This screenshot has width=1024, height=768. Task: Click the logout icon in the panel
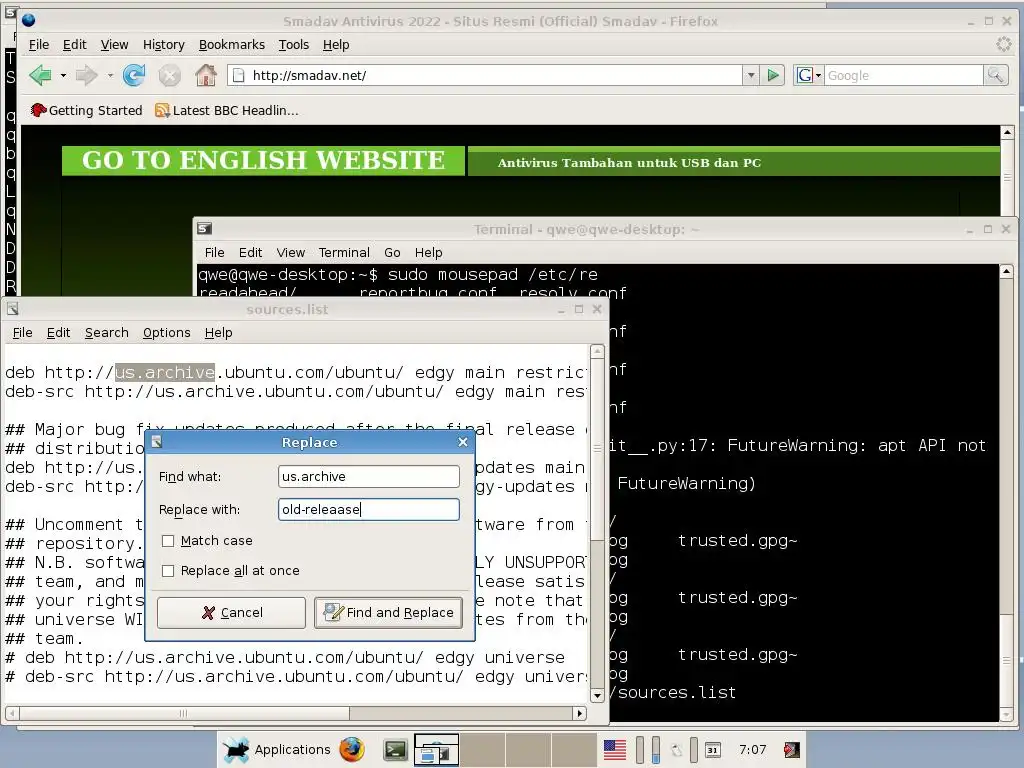792,750
